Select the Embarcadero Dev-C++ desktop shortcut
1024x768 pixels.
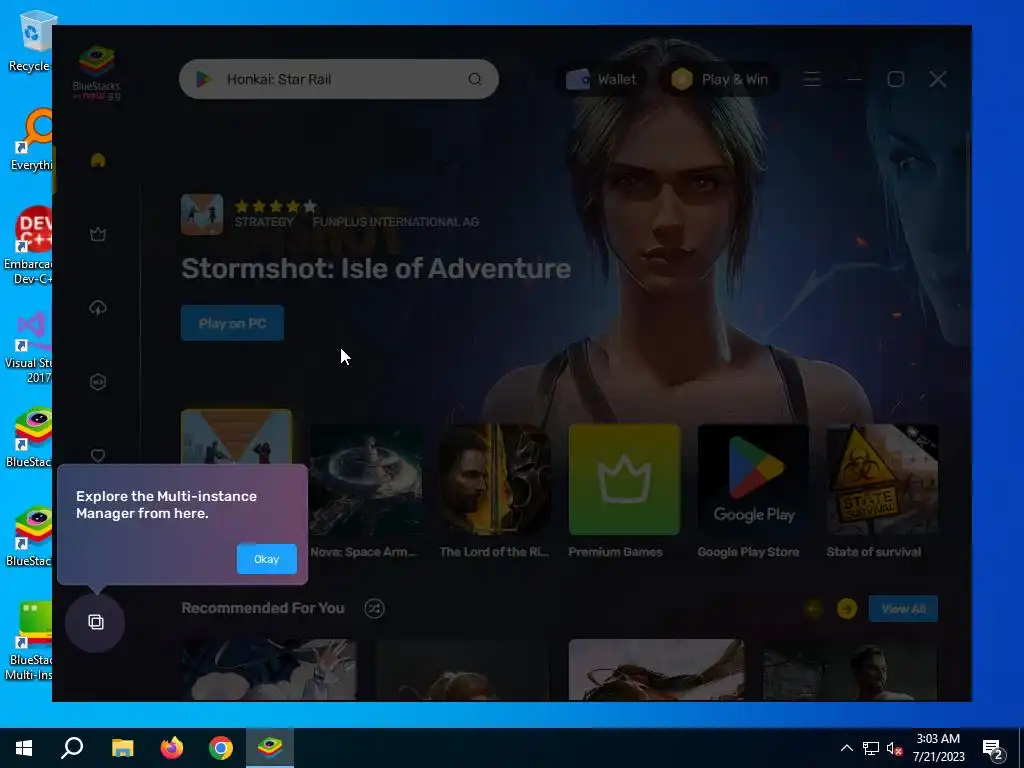click(x=27, y=245)
